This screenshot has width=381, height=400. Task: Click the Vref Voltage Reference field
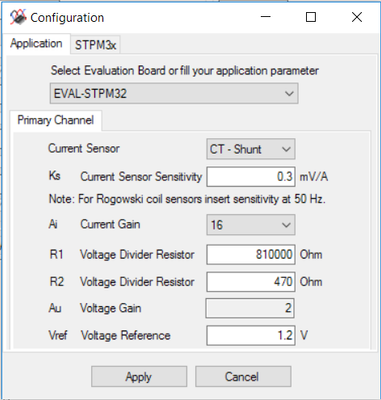click(251, 335)
